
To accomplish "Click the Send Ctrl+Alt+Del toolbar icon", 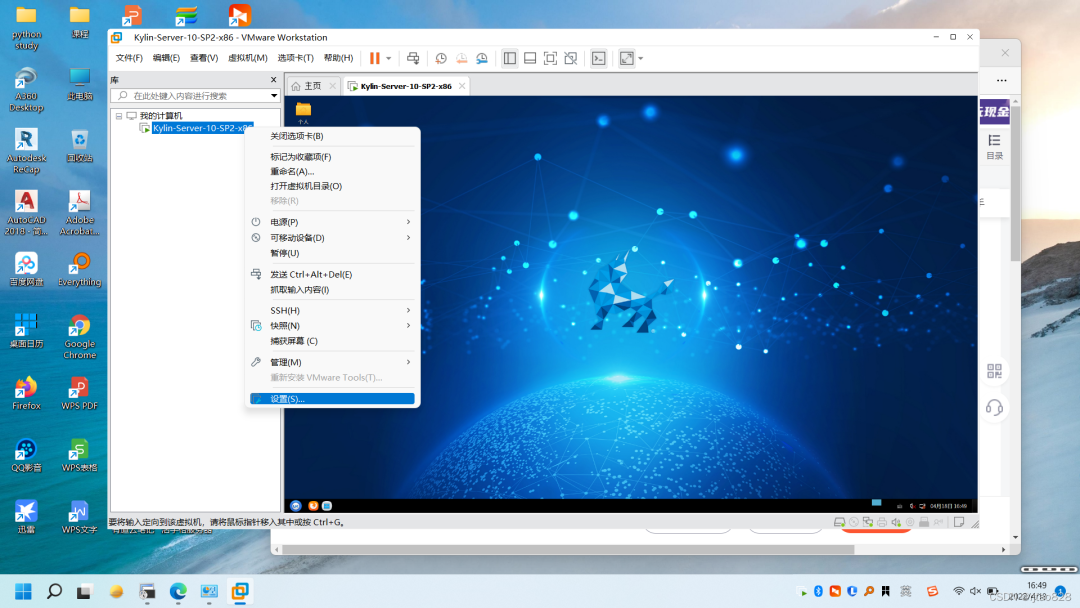I will (413, 59).
